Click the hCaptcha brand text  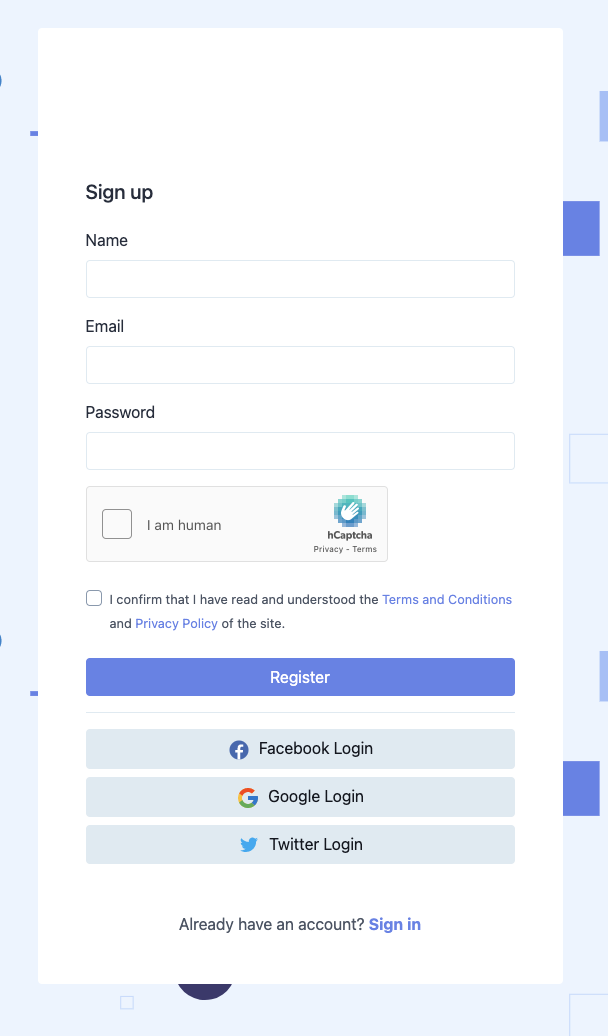pyautogui.click(x=350, y=535)
